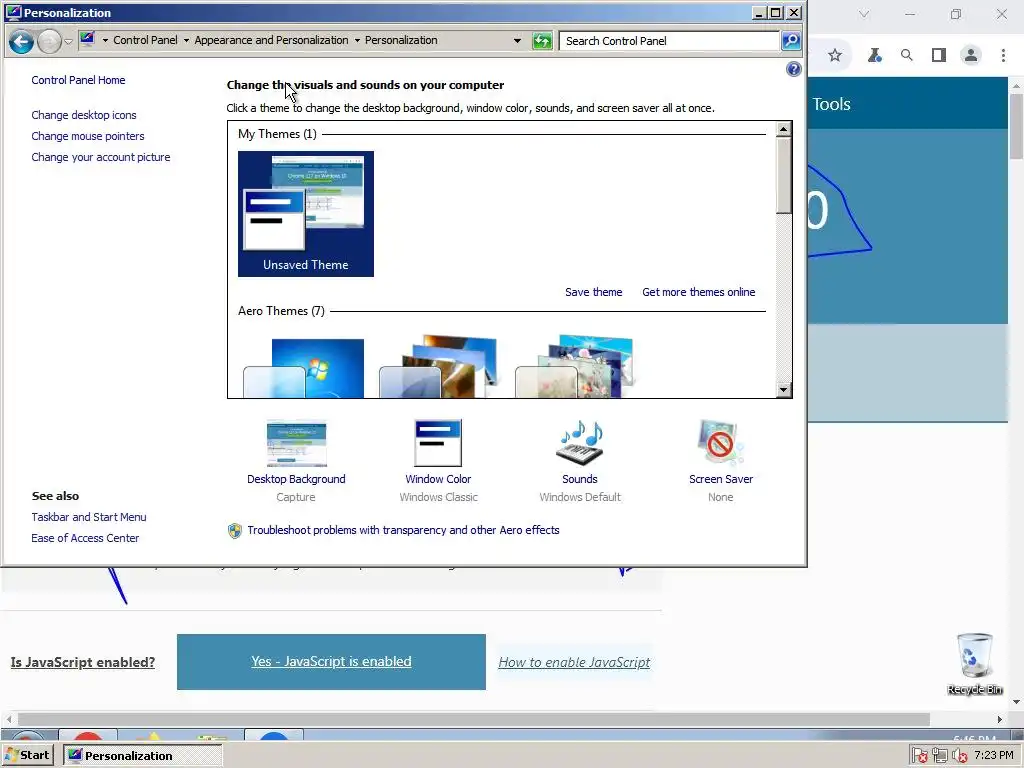Click the Personalization title bar icon
1024x768 pixels.
click(13, 12)
